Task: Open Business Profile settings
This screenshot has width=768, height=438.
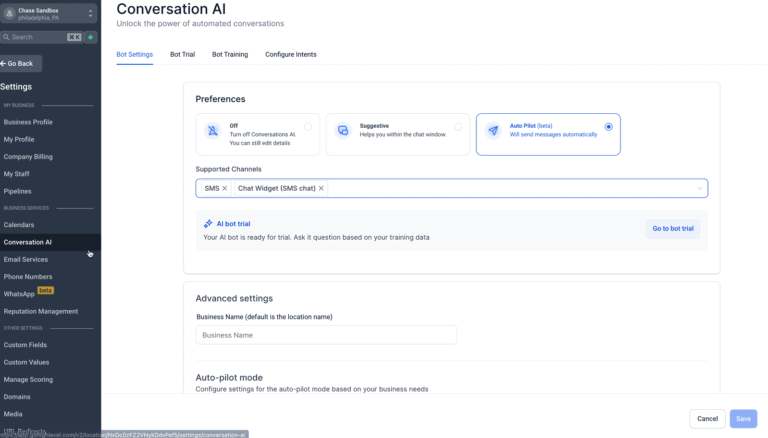Action: tap(28, 122)
